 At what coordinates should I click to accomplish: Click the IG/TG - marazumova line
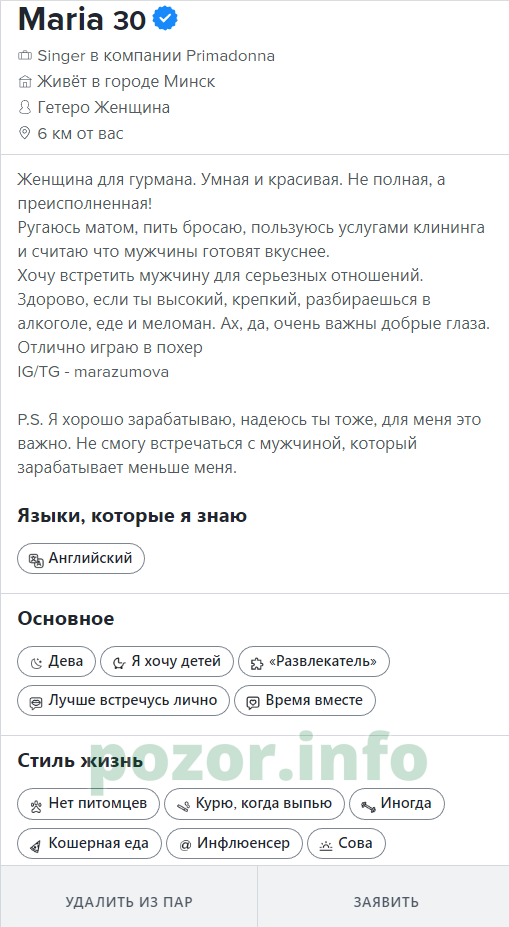[93, 372]
